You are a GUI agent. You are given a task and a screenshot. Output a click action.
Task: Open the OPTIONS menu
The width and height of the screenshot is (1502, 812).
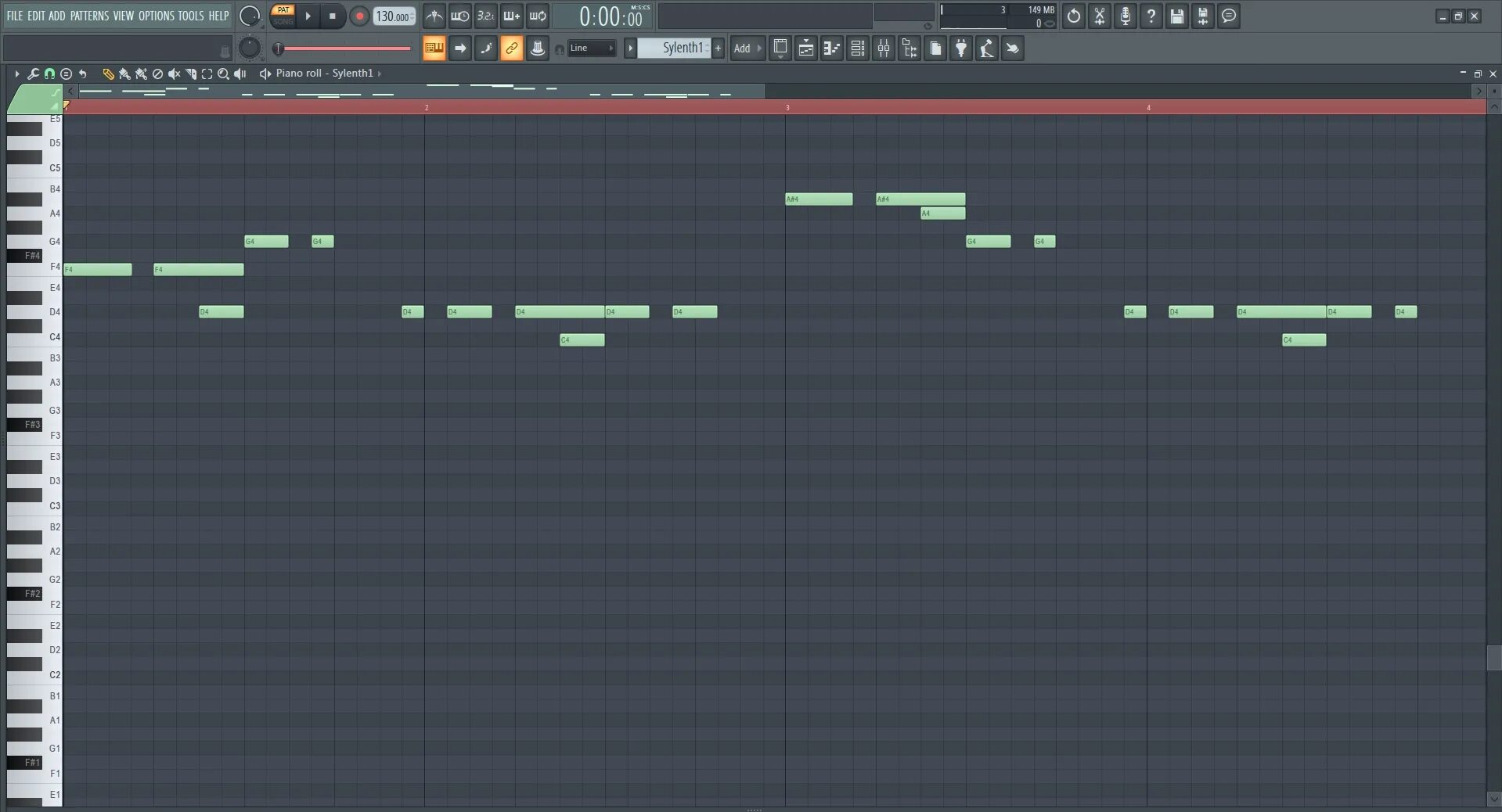(157, 16)
